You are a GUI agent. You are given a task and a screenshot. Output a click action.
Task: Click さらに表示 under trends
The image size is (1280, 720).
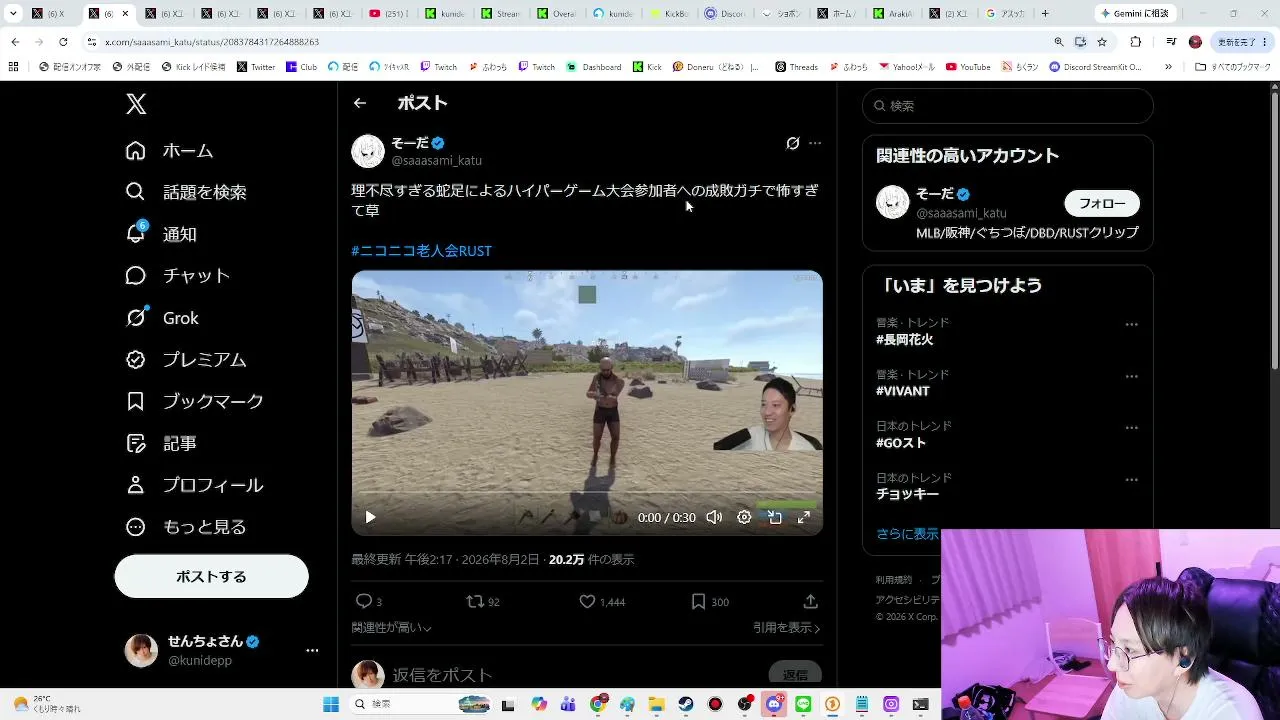coord(907,534)
